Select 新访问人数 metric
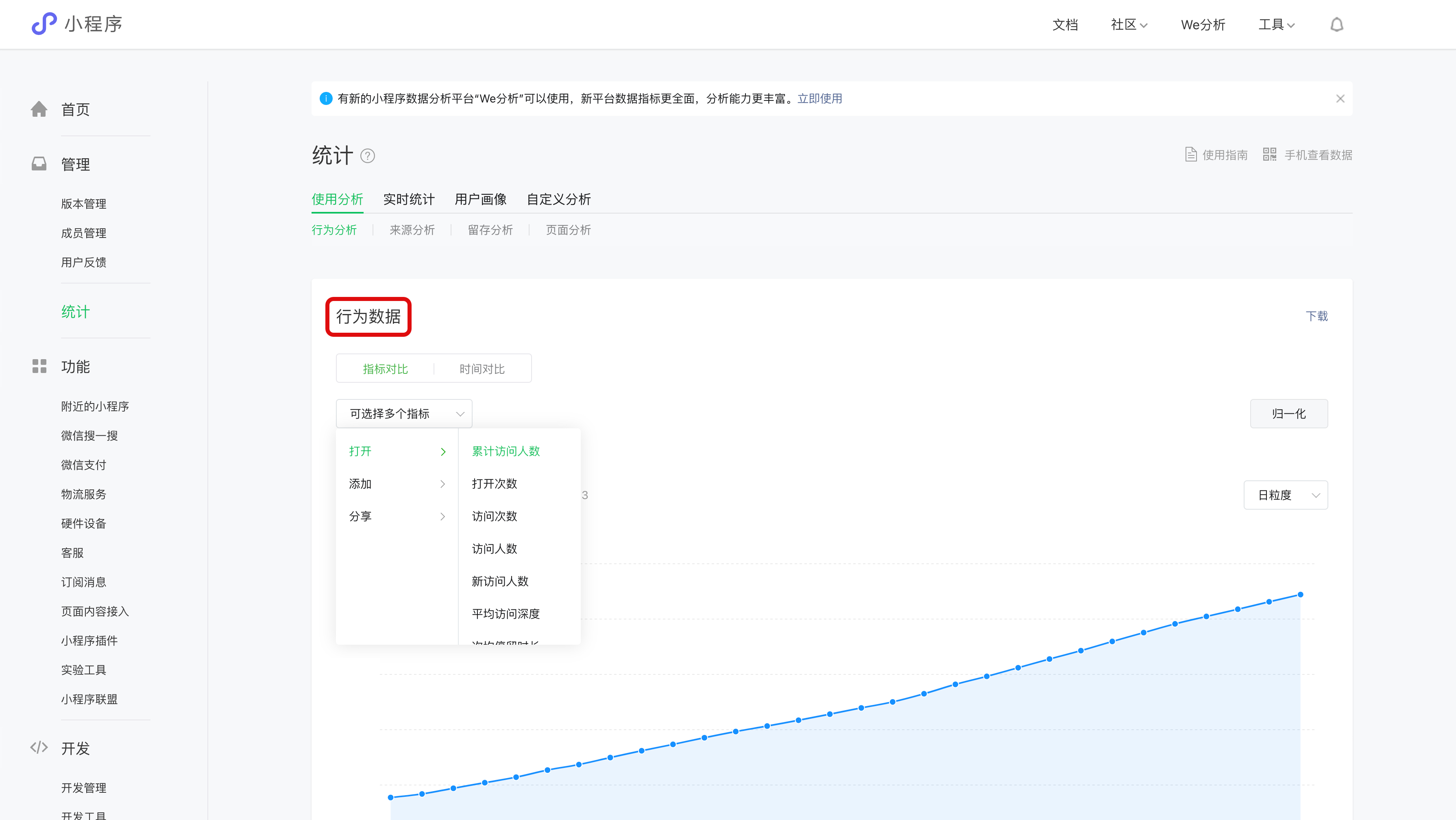 (500, 581)
